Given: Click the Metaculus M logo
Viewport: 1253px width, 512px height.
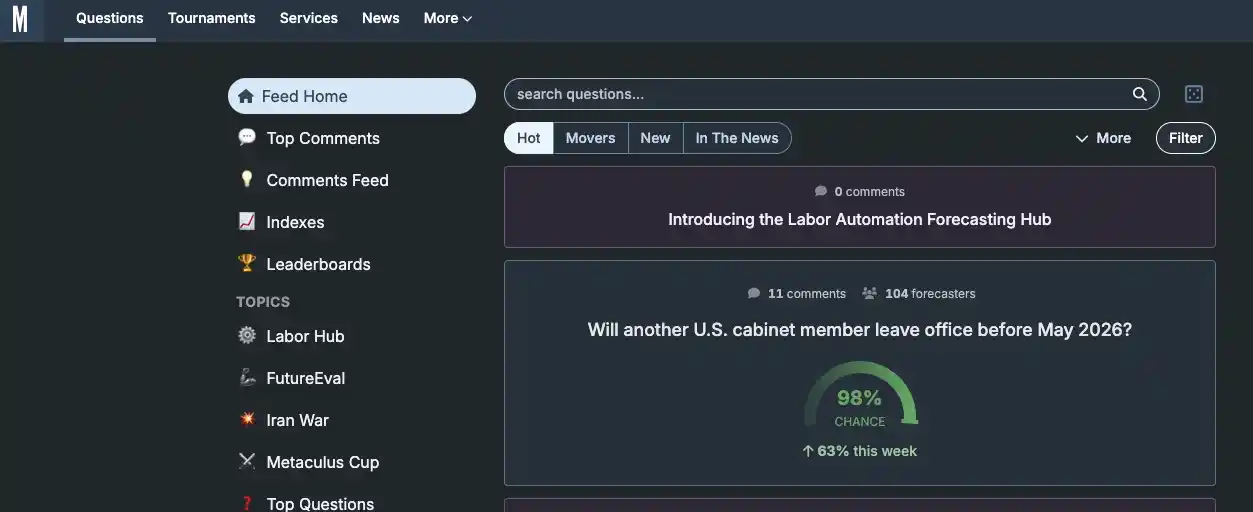Looking at the screenshot, I should (20, 19).
